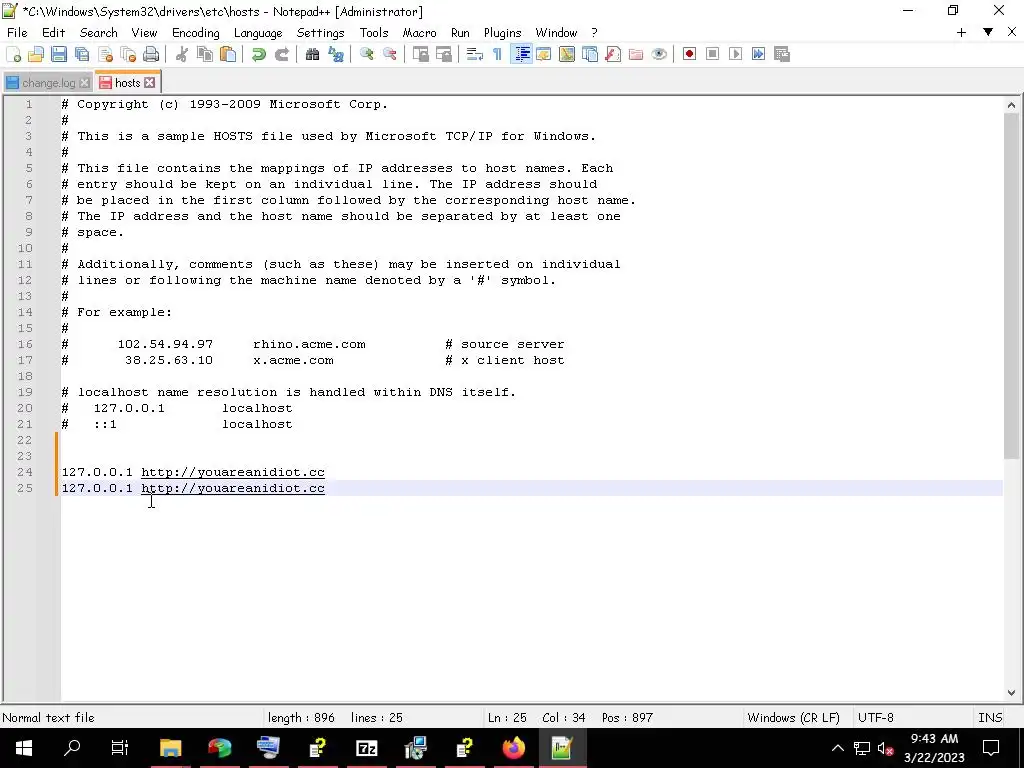1024x768 pixels.
Task: Click the Open file toolbar icon
Action: [36, 54]
